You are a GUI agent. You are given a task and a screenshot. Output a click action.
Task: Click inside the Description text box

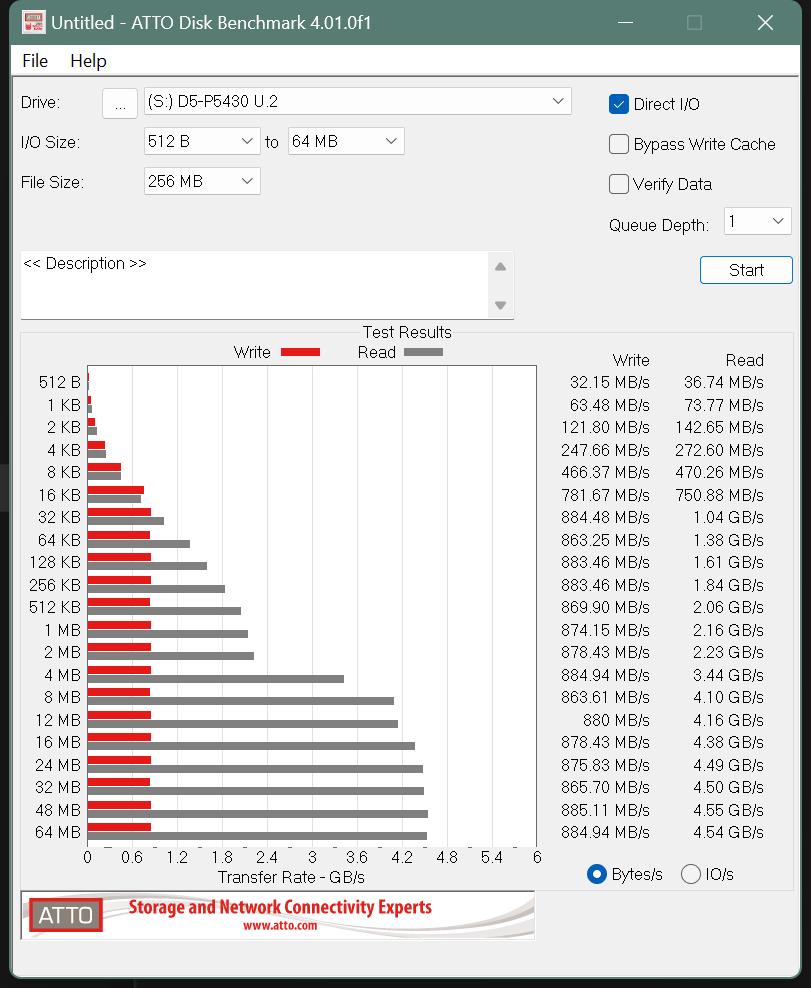[254, 285]
